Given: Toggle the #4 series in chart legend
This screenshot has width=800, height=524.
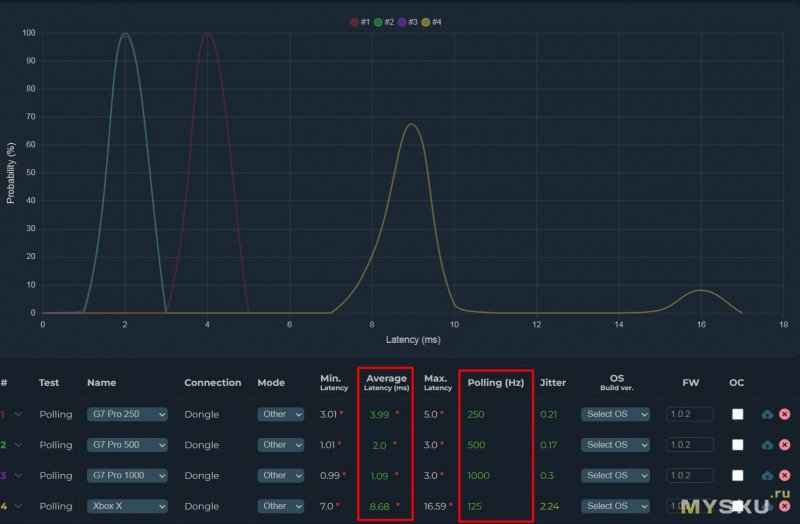Looking at the screenshot, I should point(431,22).
